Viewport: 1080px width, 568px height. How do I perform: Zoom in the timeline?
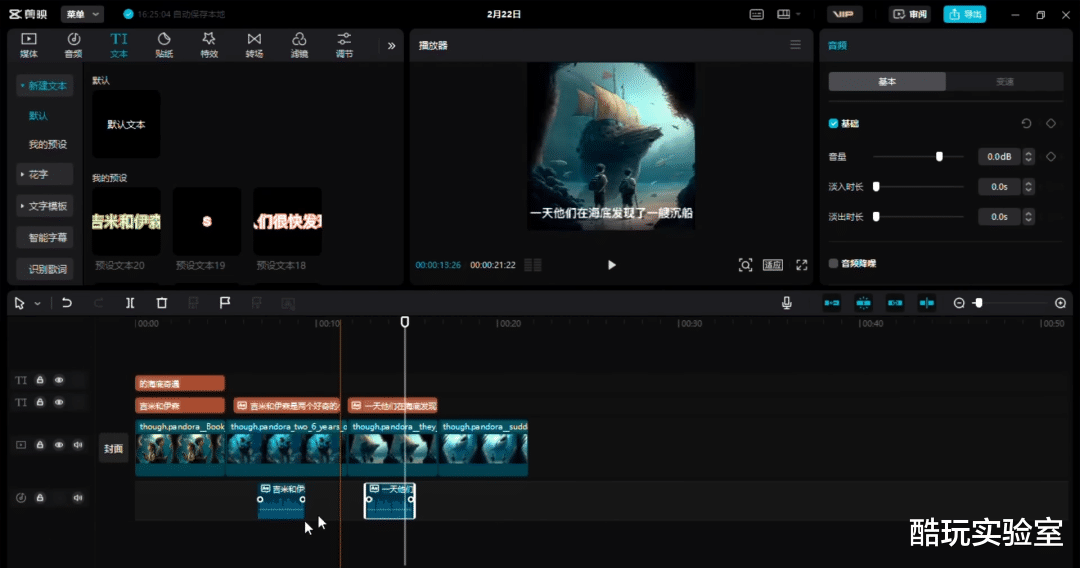click(x=1061, y=303)
